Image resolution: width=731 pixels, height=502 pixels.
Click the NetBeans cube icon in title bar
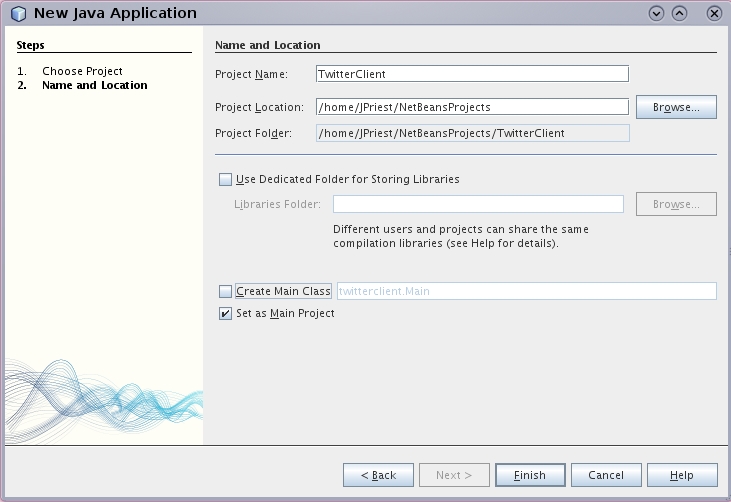click(18, 14)
